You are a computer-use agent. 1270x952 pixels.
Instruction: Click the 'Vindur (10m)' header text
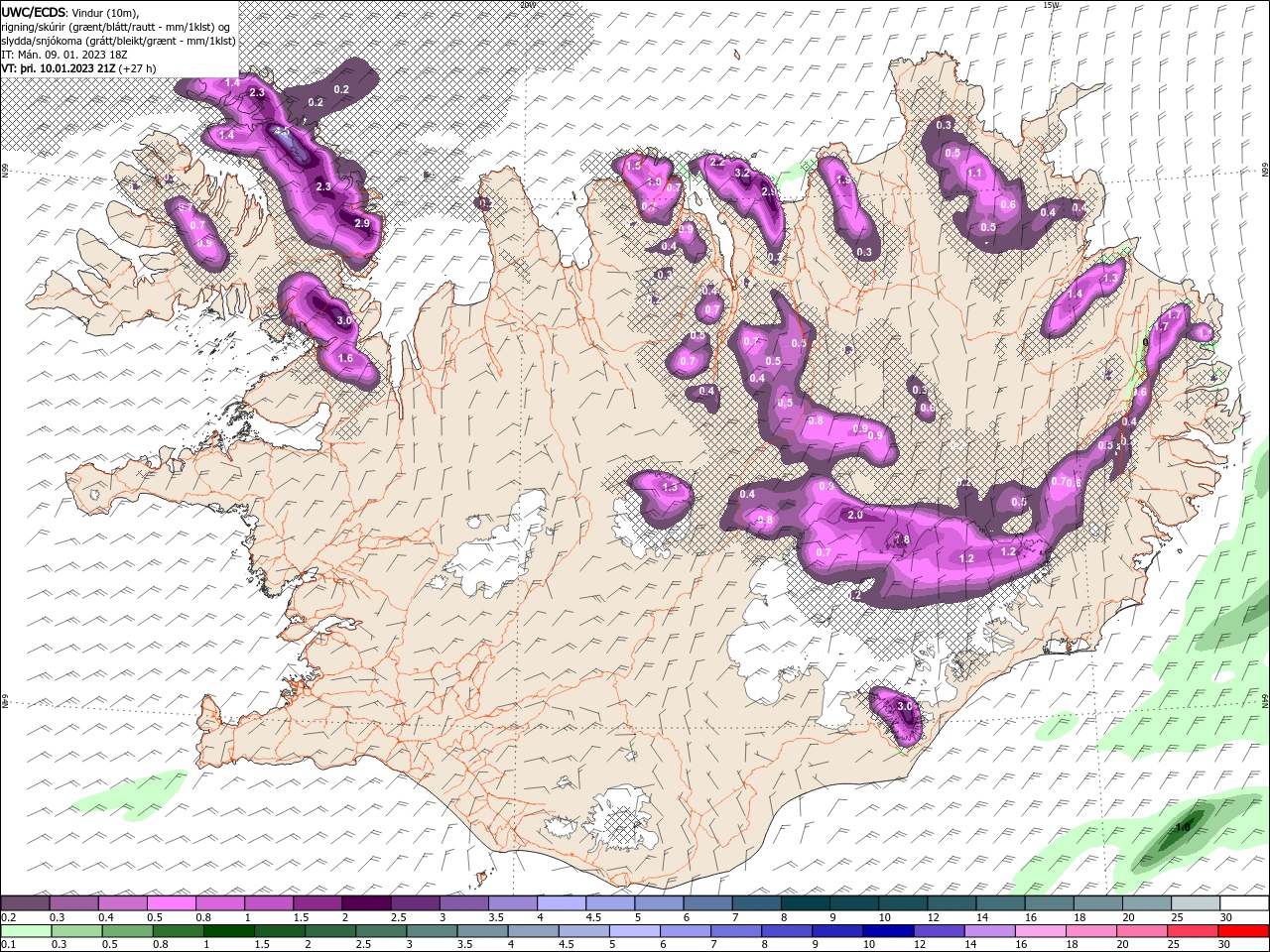coord(105,12)
